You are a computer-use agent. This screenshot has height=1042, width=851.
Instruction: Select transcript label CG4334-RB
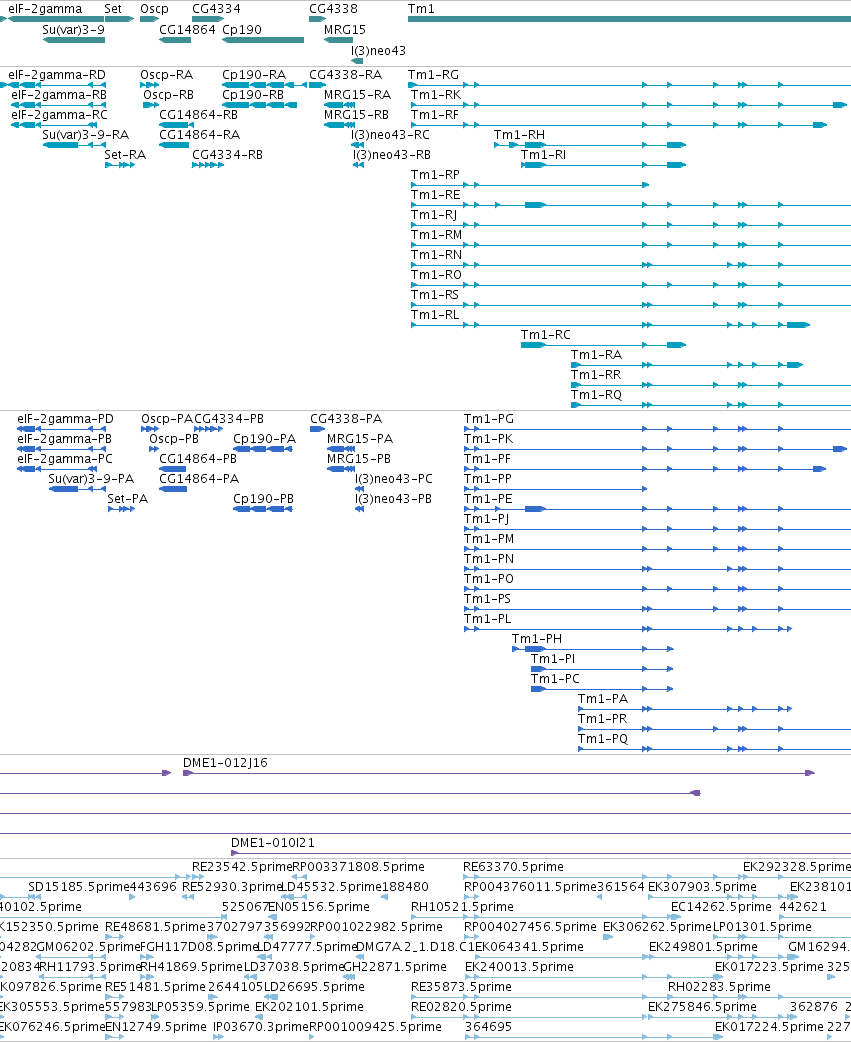(x=227, y=155)
